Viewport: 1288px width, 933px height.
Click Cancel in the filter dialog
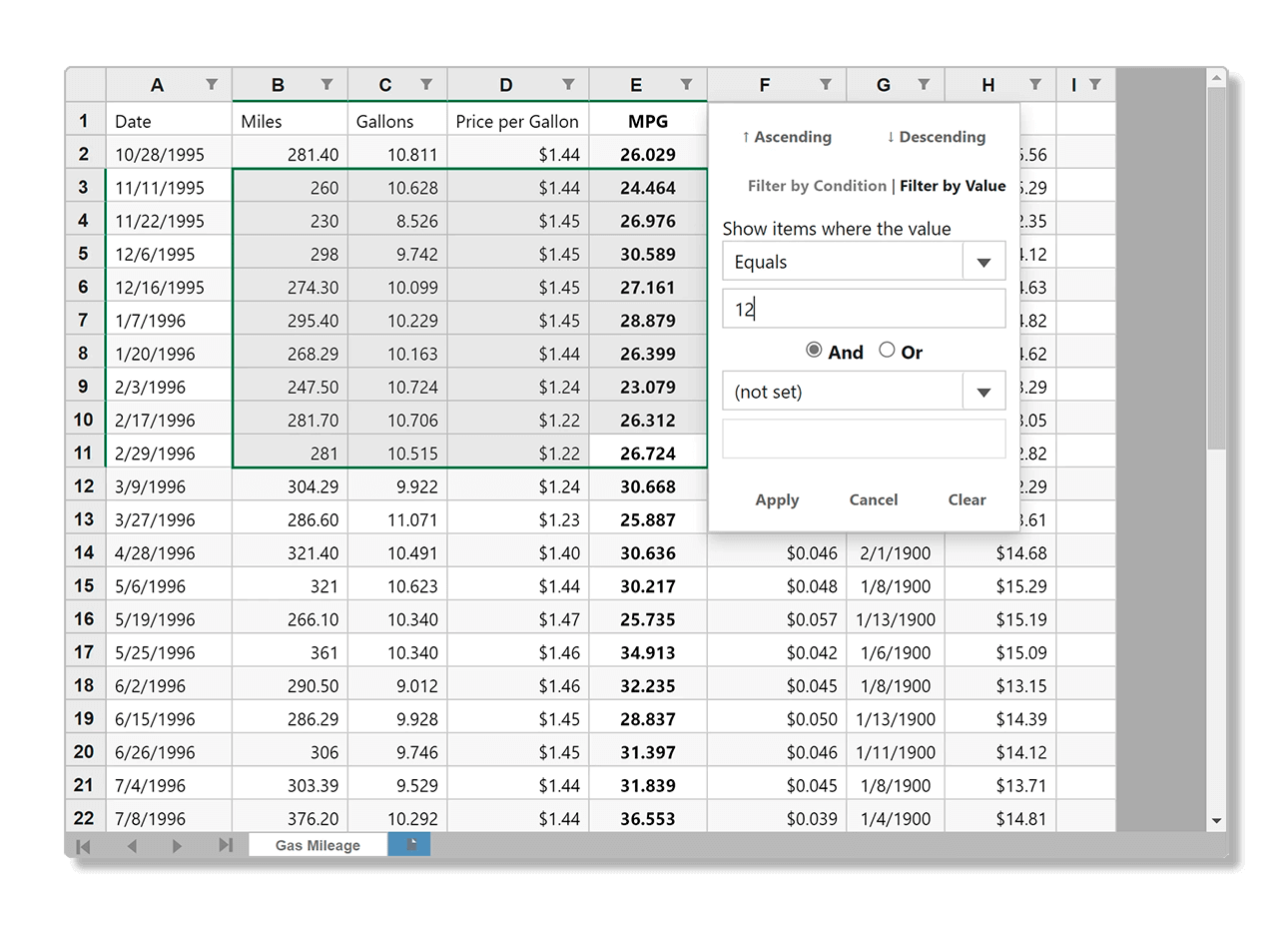point(873,499)
